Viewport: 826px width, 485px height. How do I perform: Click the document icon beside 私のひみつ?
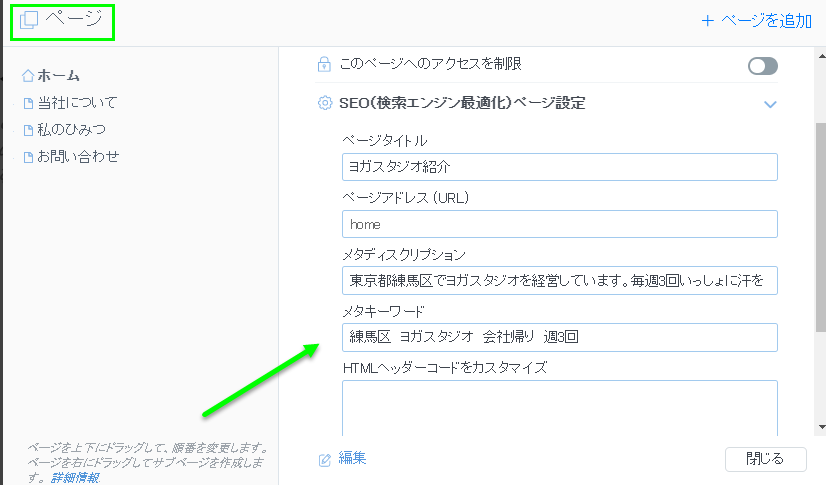[x=28, y=130]
